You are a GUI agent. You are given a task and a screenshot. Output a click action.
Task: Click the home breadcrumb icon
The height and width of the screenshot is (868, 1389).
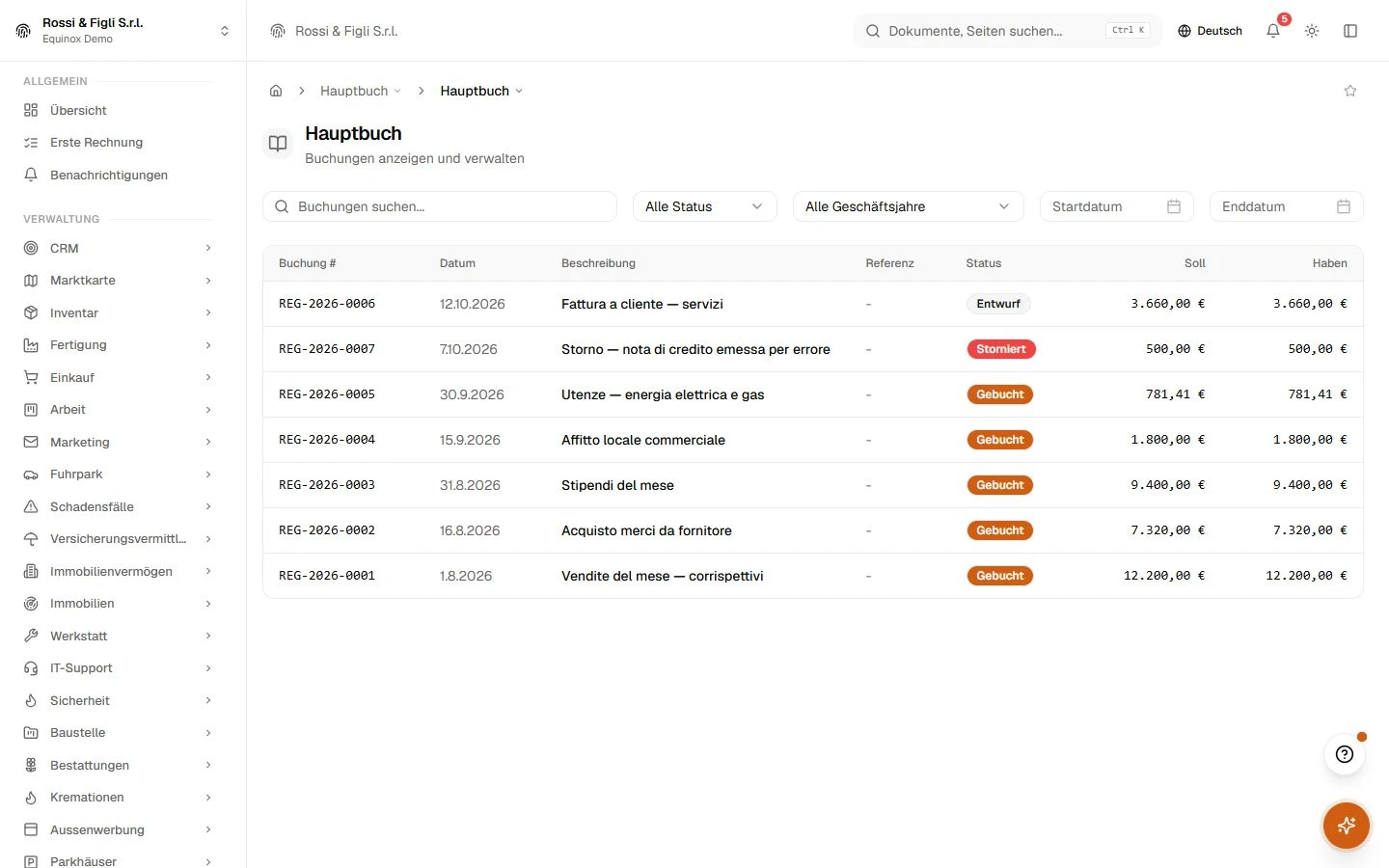(x=276, y=91)
